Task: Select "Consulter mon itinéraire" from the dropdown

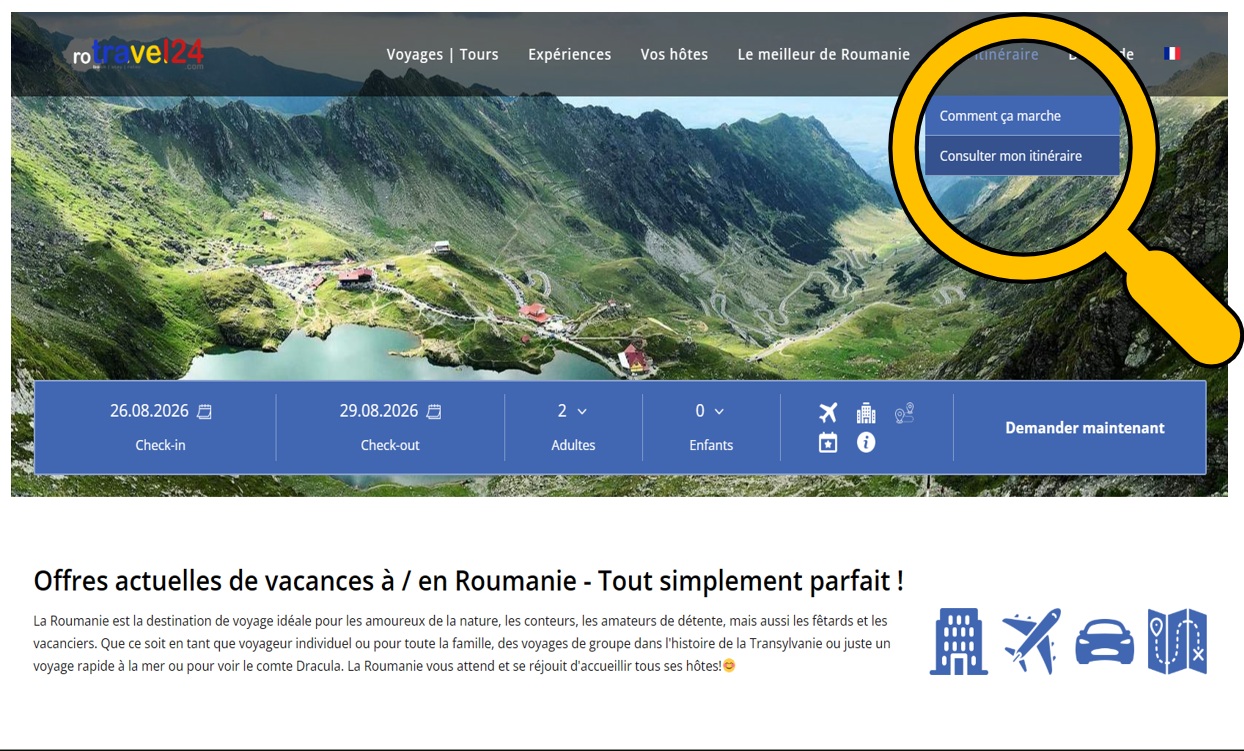Action: coord(1010,156)
